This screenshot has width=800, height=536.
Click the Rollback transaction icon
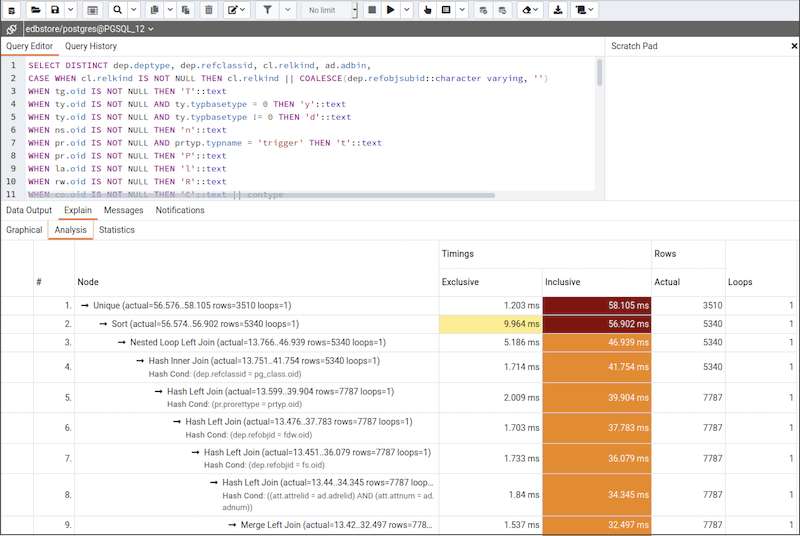pyautogui.click(x=503, y=10)
